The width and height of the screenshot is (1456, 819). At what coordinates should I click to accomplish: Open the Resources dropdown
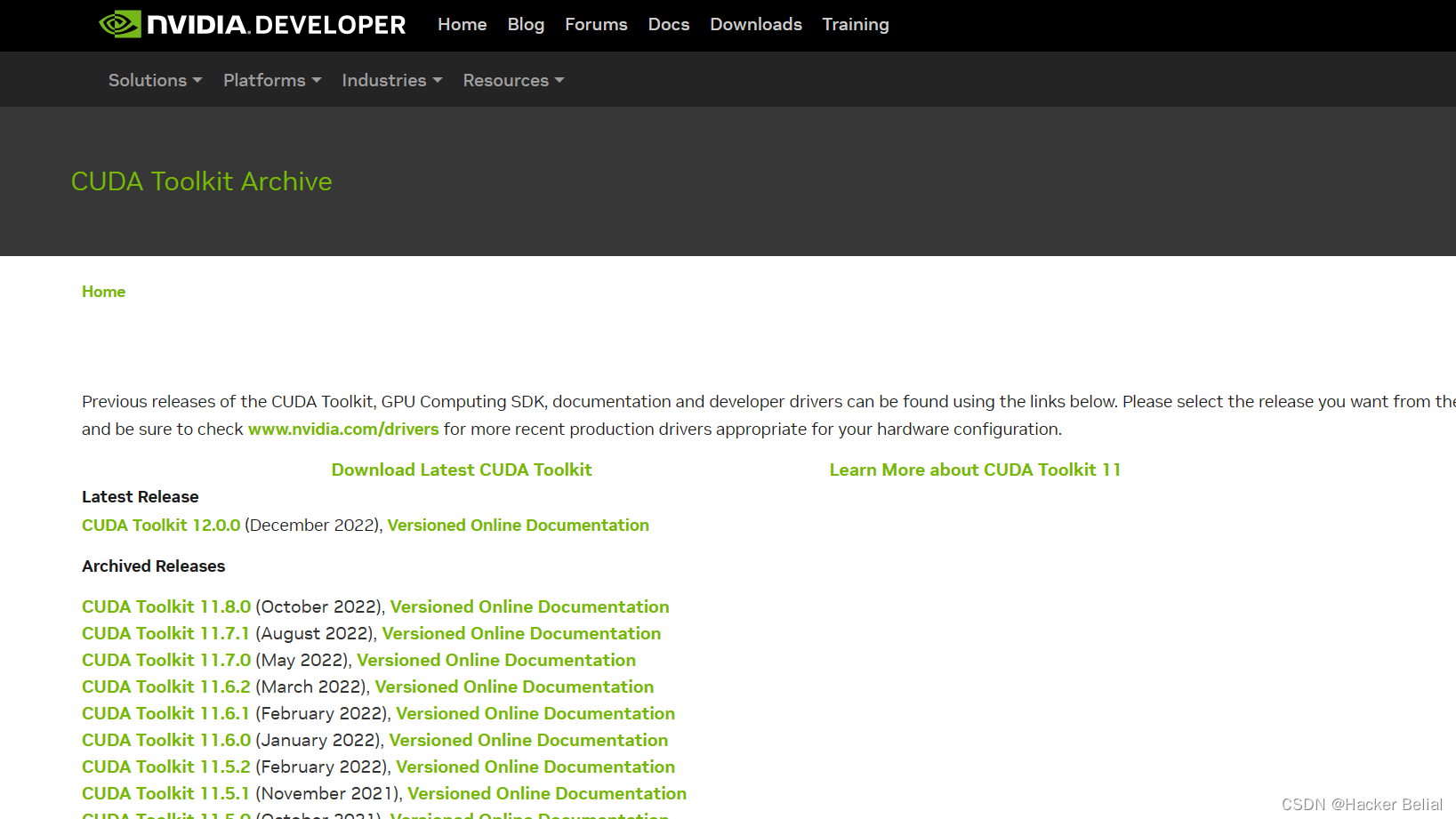513,80
